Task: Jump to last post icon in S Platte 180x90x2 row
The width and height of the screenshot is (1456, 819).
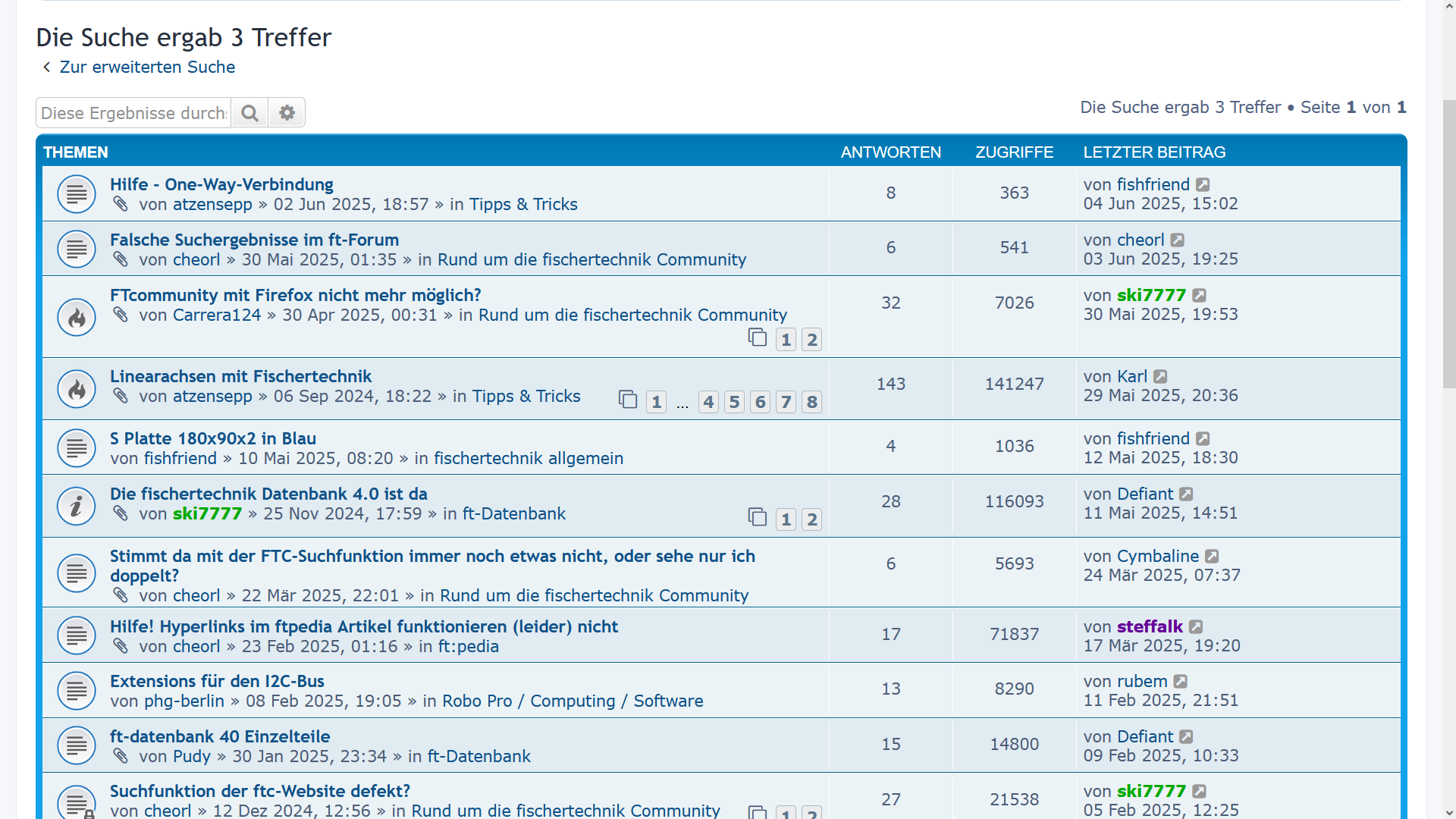Action: (1203, 438)
